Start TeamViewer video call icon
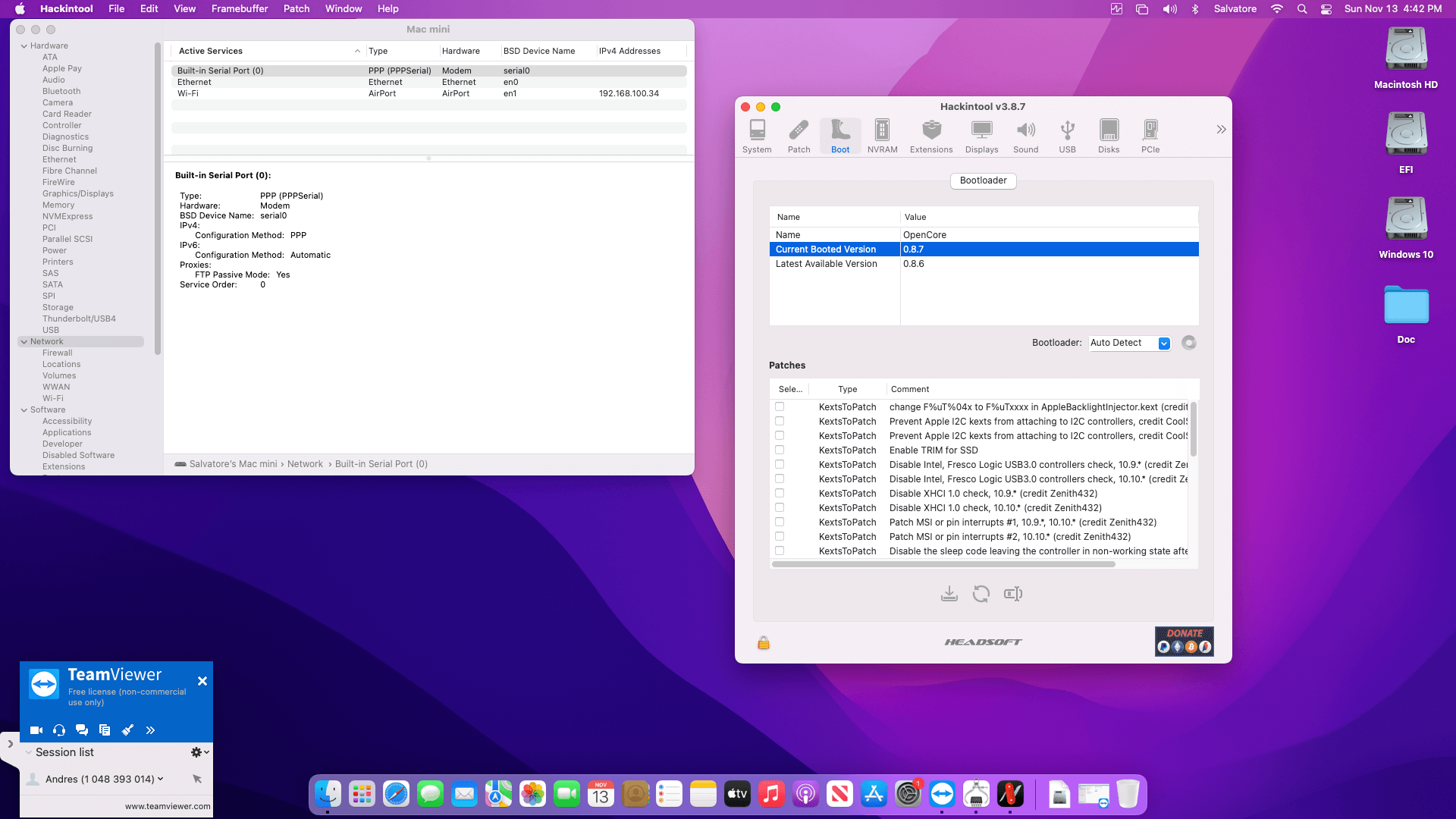Screen dimensions: 1456x819 tap(36, 730)
